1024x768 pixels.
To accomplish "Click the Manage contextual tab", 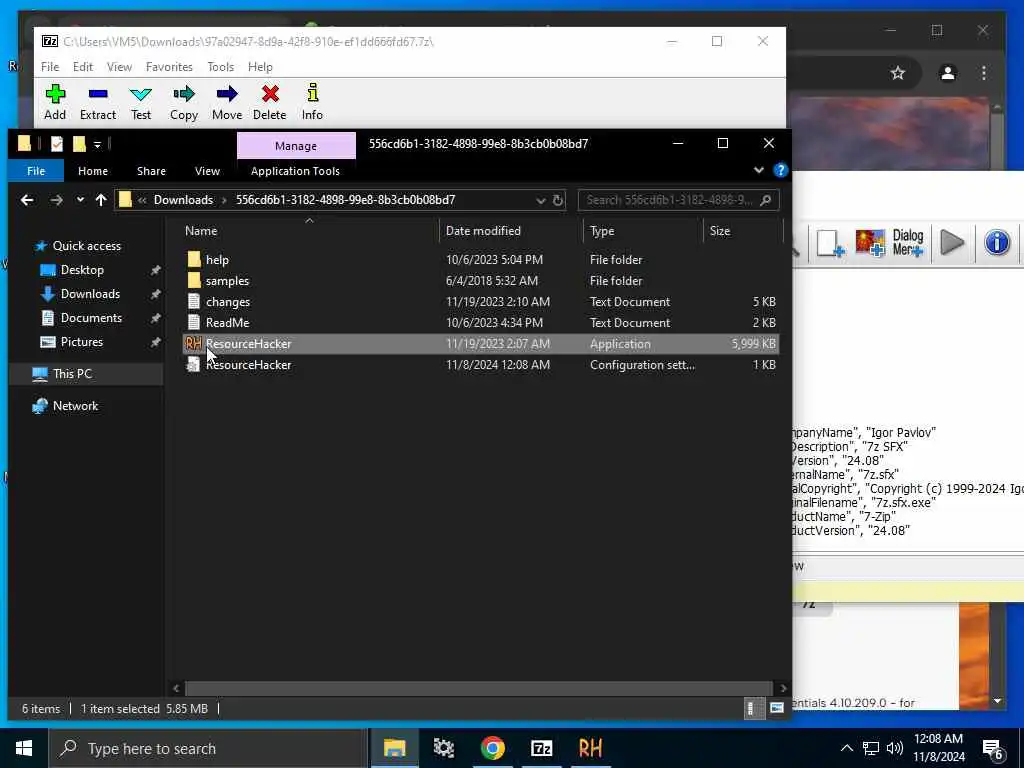I will [296, 146].
